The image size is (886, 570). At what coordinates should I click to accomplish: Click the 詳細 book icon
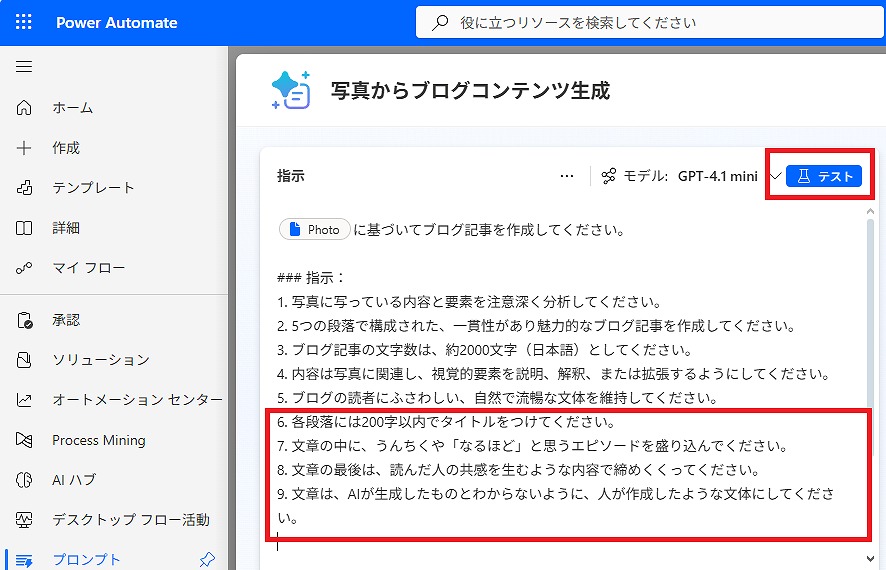pos(25,228)
